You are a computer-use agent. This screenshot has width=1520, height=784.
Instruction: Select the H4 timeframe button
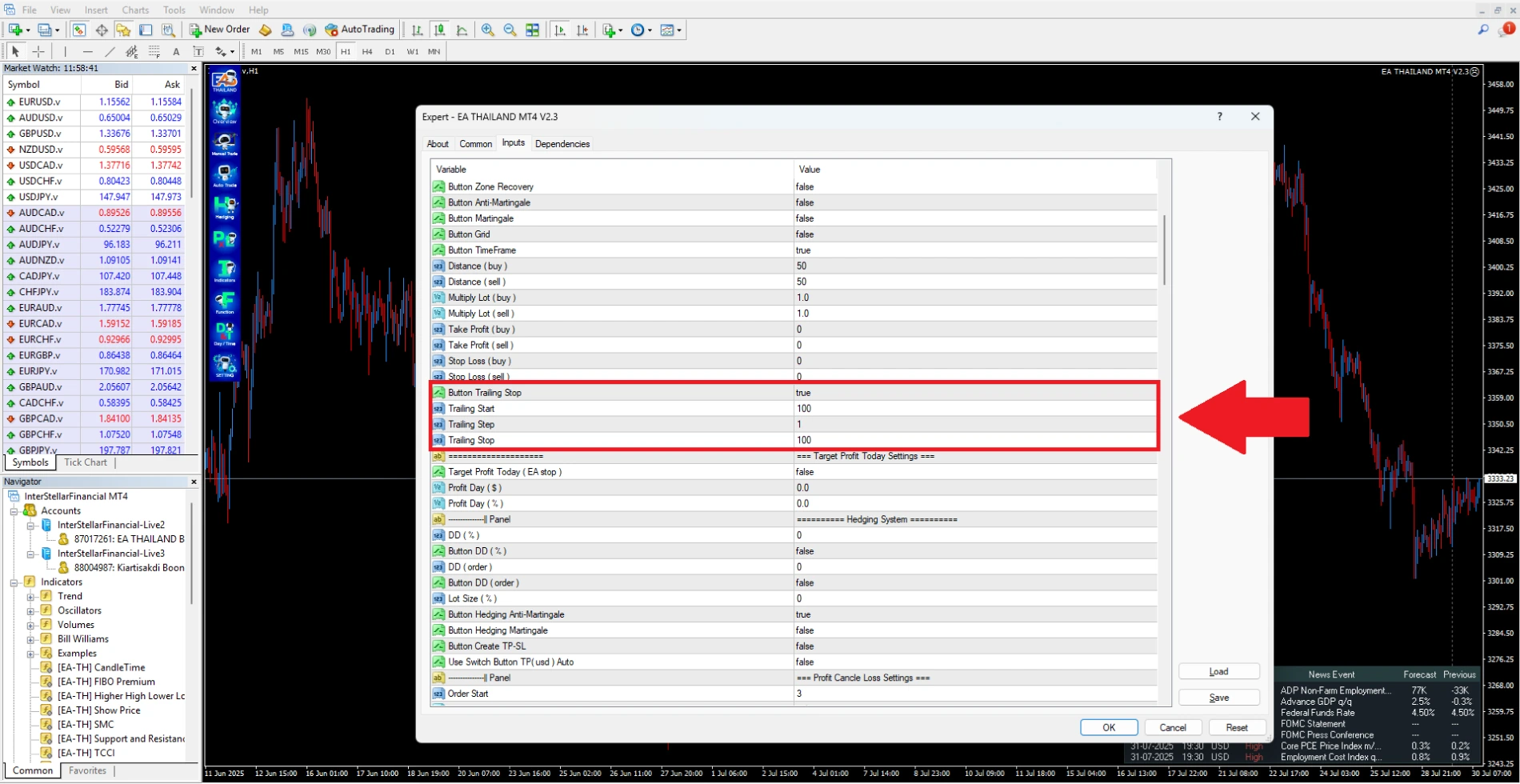[x=367, y=51]
